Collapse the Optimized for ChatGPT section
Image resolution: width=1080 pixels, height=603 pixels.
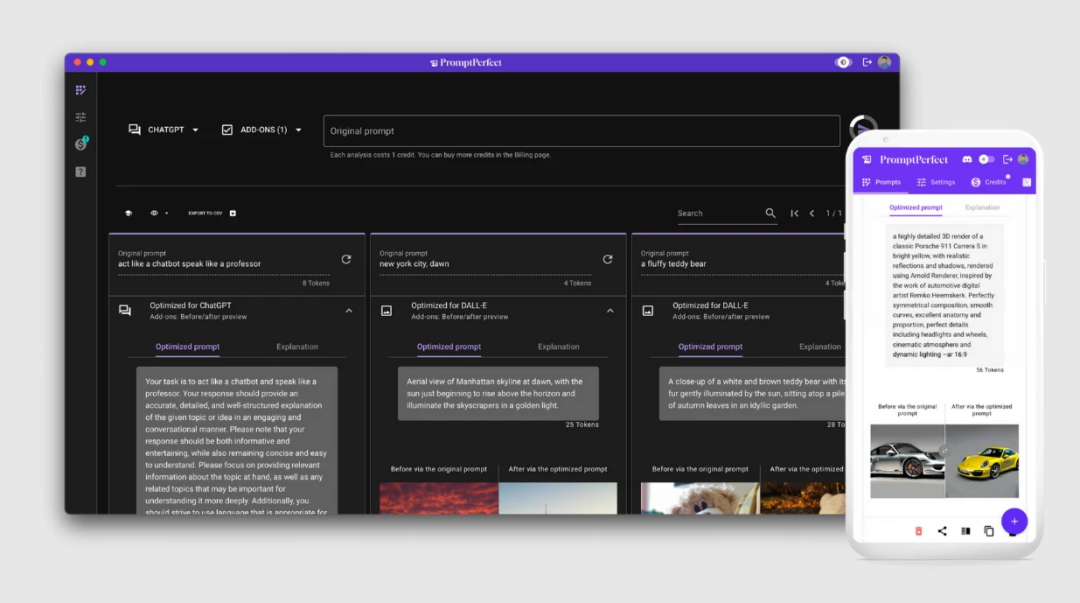pyautogui.click(x=349, y=311)
